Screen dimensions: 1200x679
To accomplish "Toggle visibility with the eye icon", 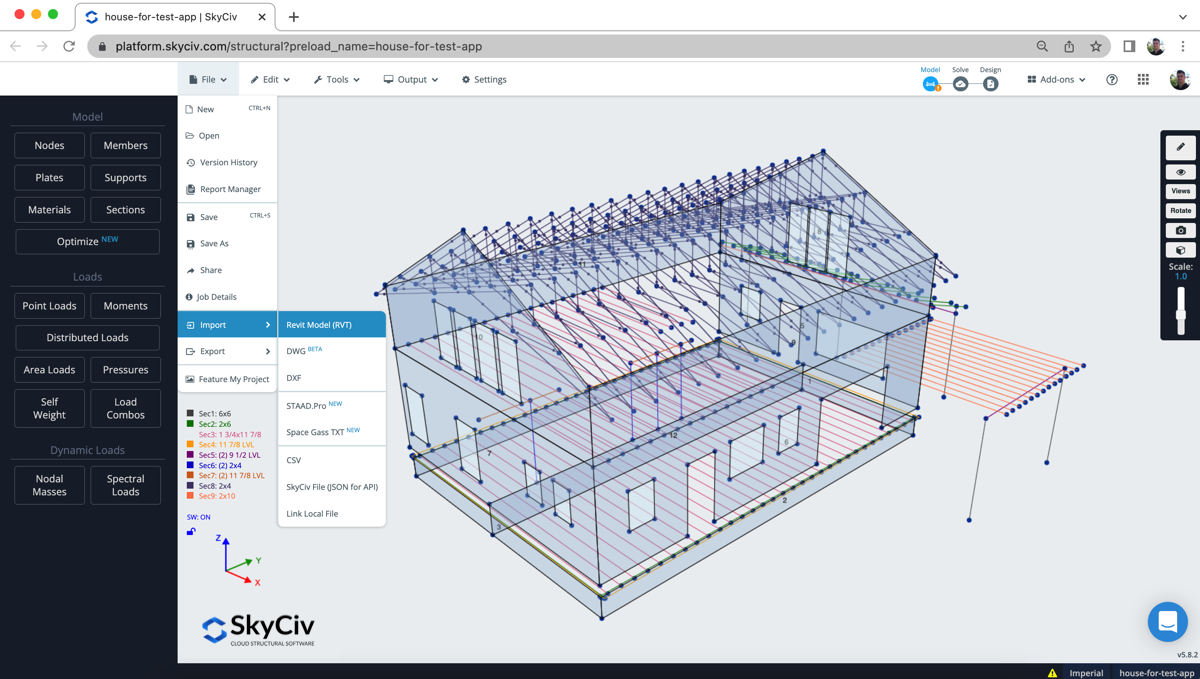I will tap(1180, 172).
